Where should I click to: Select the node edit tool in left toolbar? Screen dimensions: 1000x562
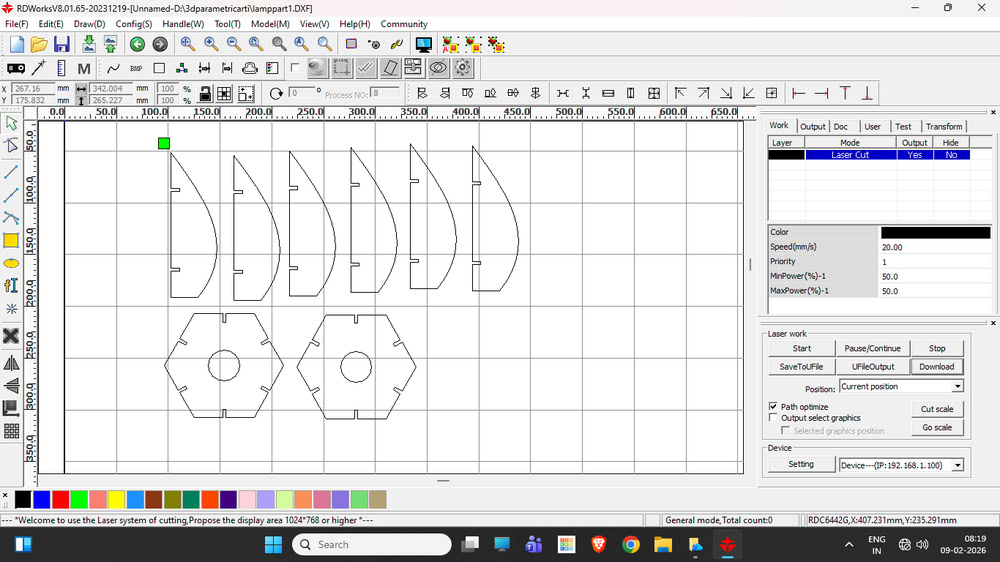[11, 145]
